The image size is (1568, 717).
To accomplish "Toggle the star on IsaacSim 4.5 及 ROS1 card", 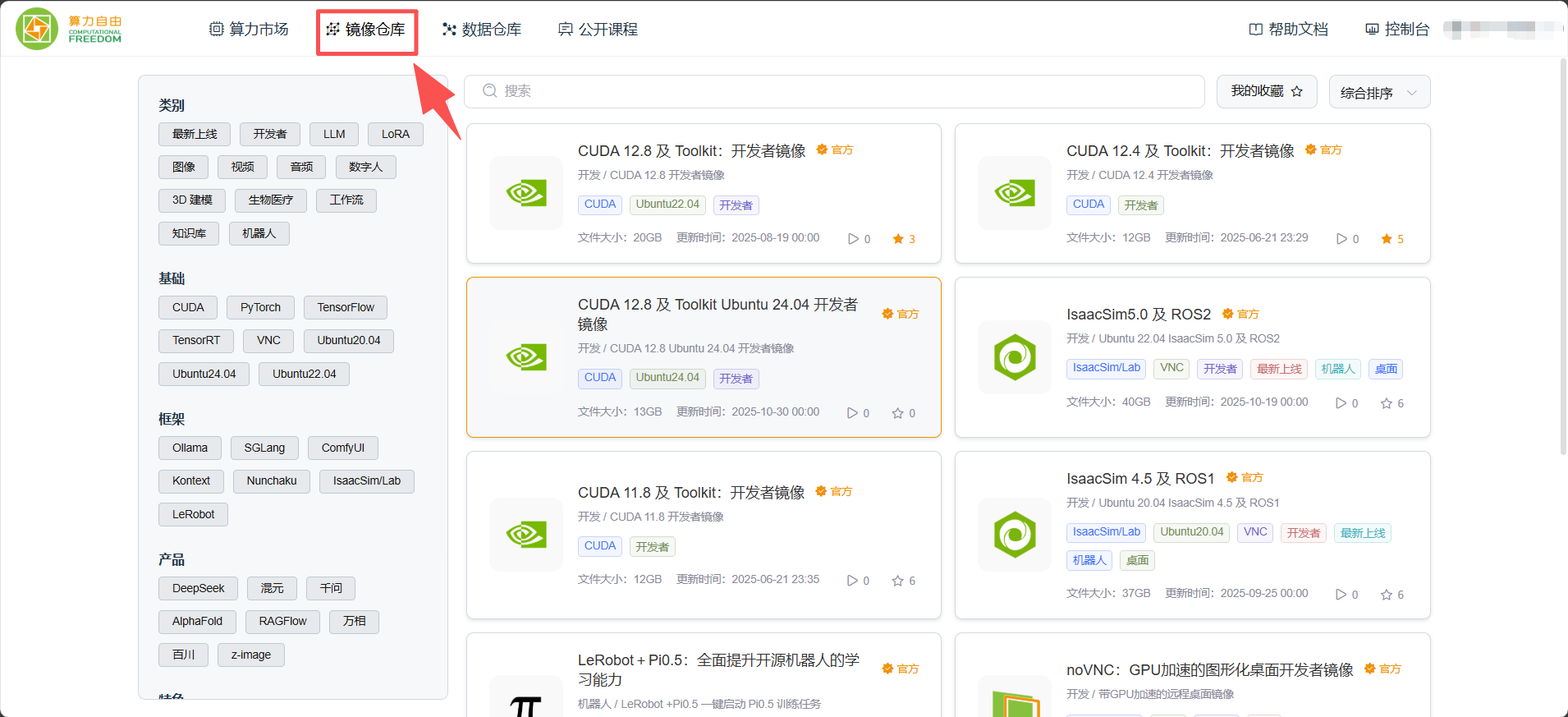I will [1386, 595].
